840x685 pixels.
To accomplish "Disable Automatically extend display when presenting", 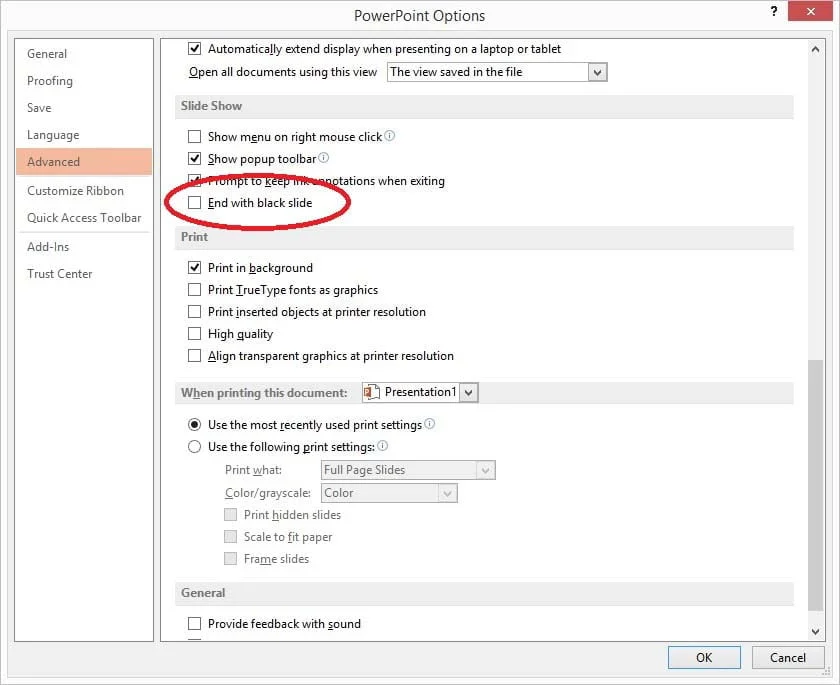I will (195, 48).
